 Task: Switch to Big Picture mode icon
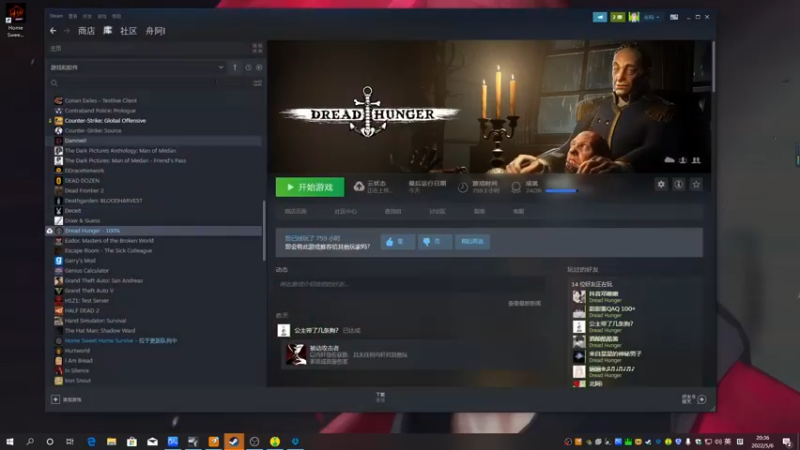[674, 17]
